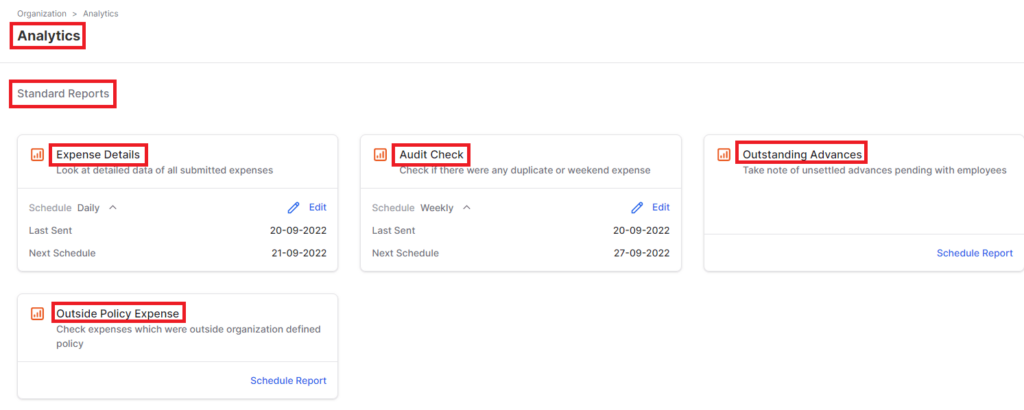Click pencil icon in Audit Check card
This screenshot has width=1024, height=410.
coord(637,208)
